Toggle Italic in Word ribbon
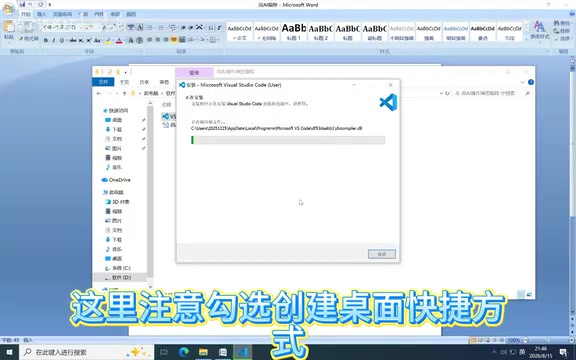The height and width of the screenshot is (360, 576). point(54,40)
